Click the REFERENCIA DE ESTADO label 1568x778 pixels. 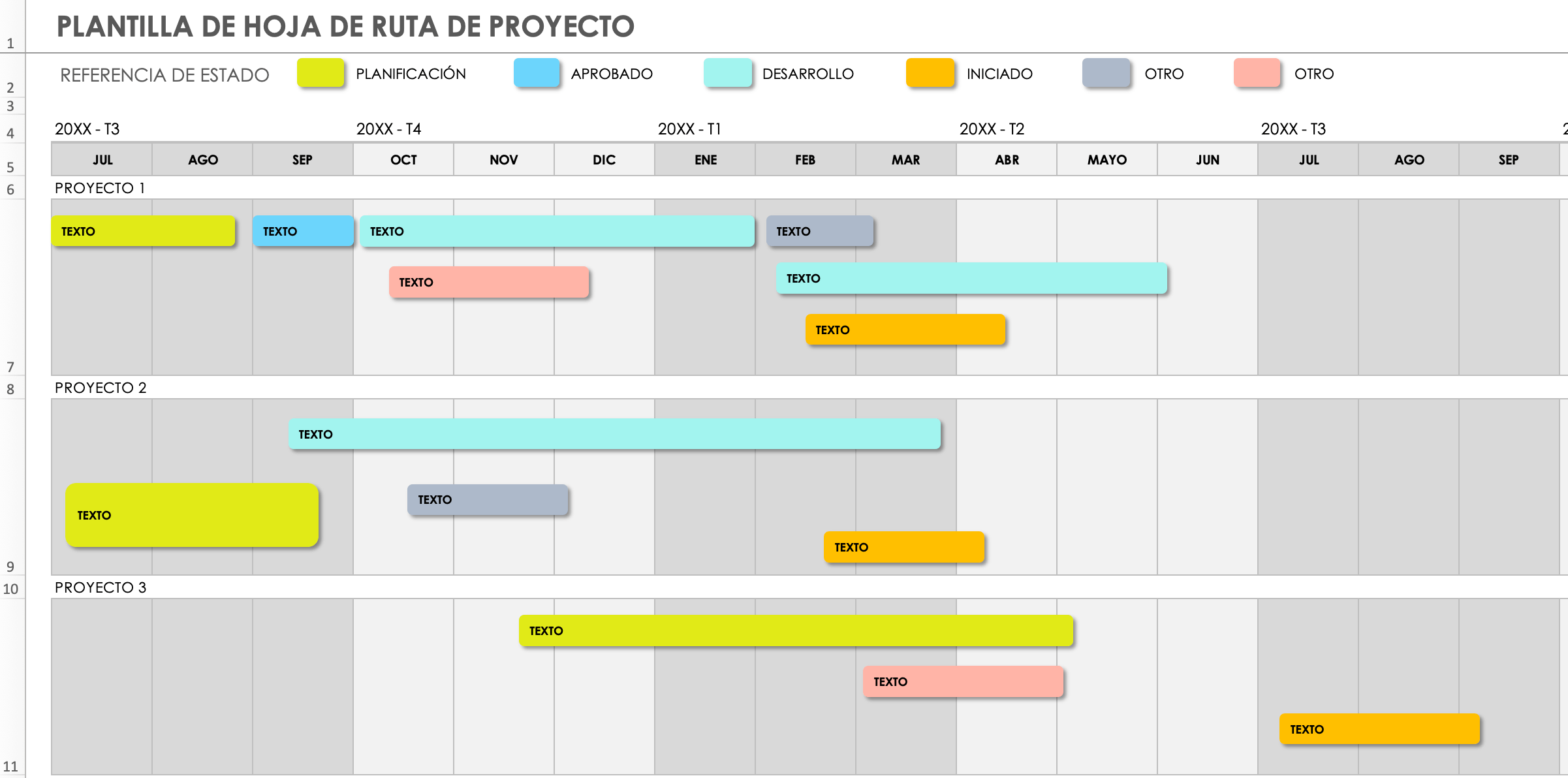coord(165,75)
